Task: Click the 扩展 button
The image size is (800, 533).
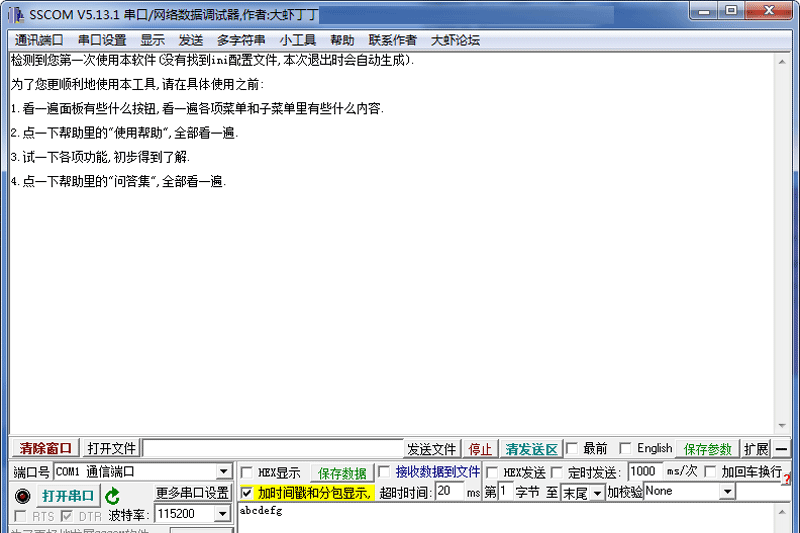Action: (756, 449)
